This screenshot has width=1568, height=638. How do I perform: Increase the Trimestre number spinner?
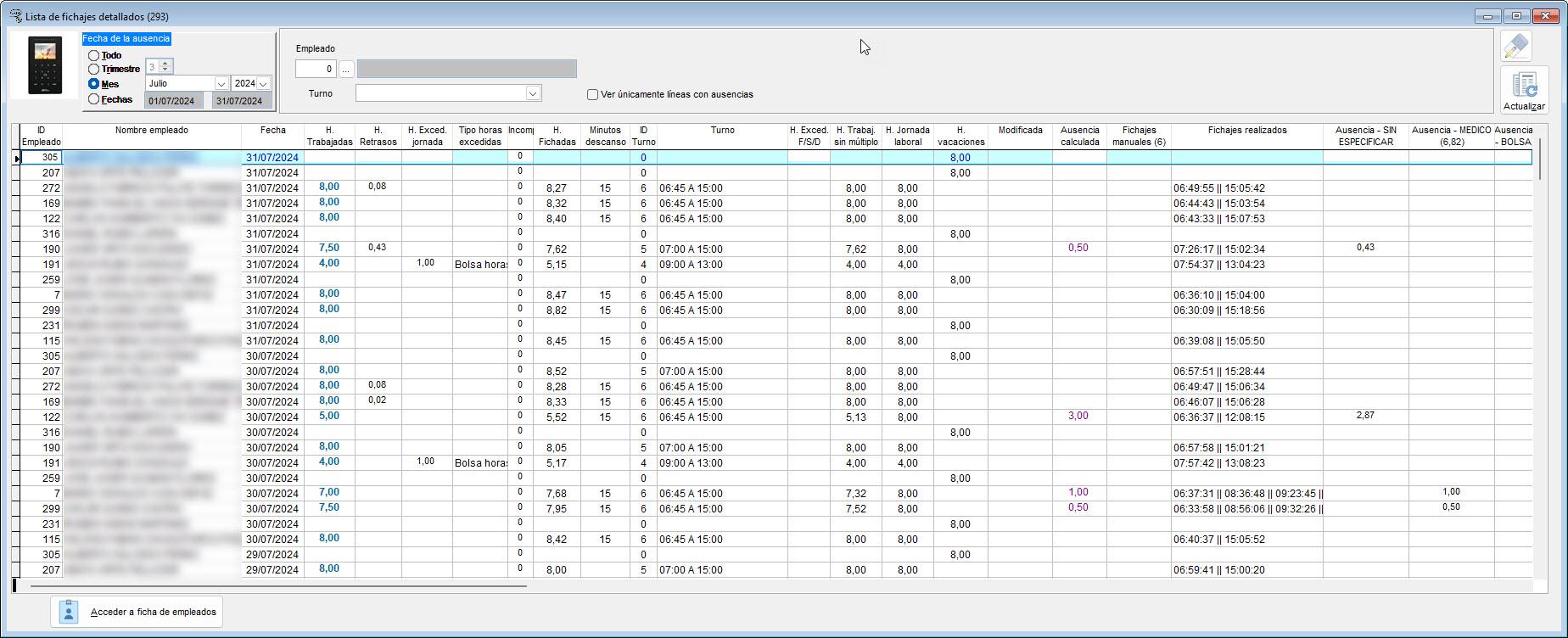(165, 63)
